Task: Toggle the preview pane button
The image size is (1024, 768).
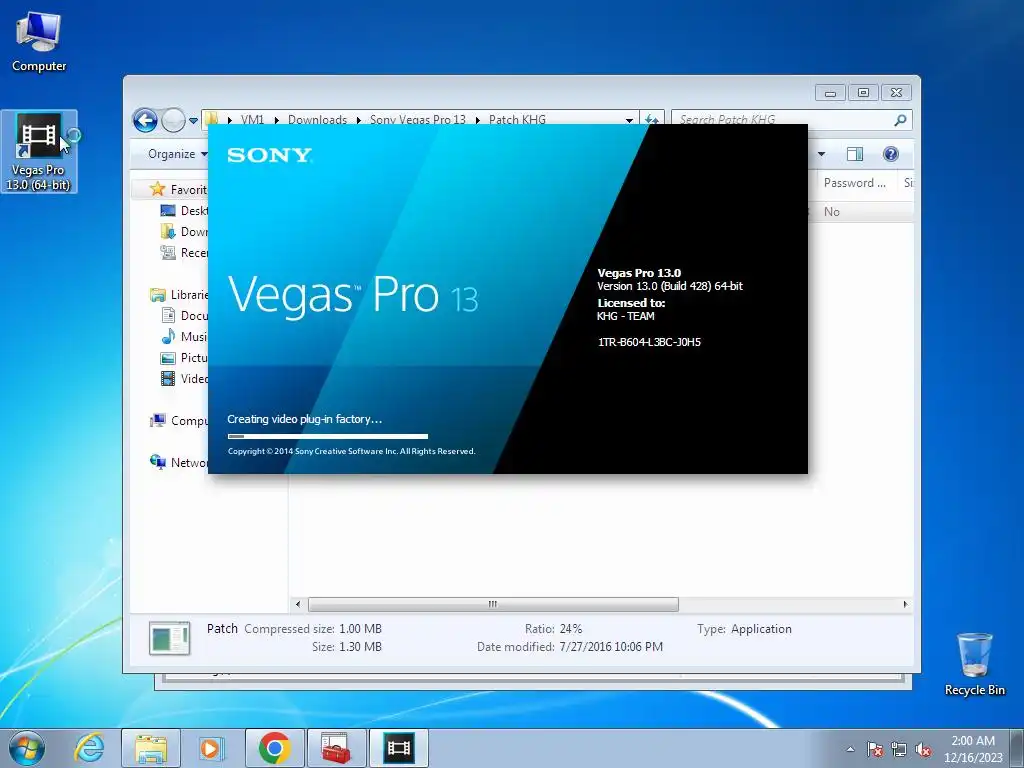Action: (x=855, y=154)
